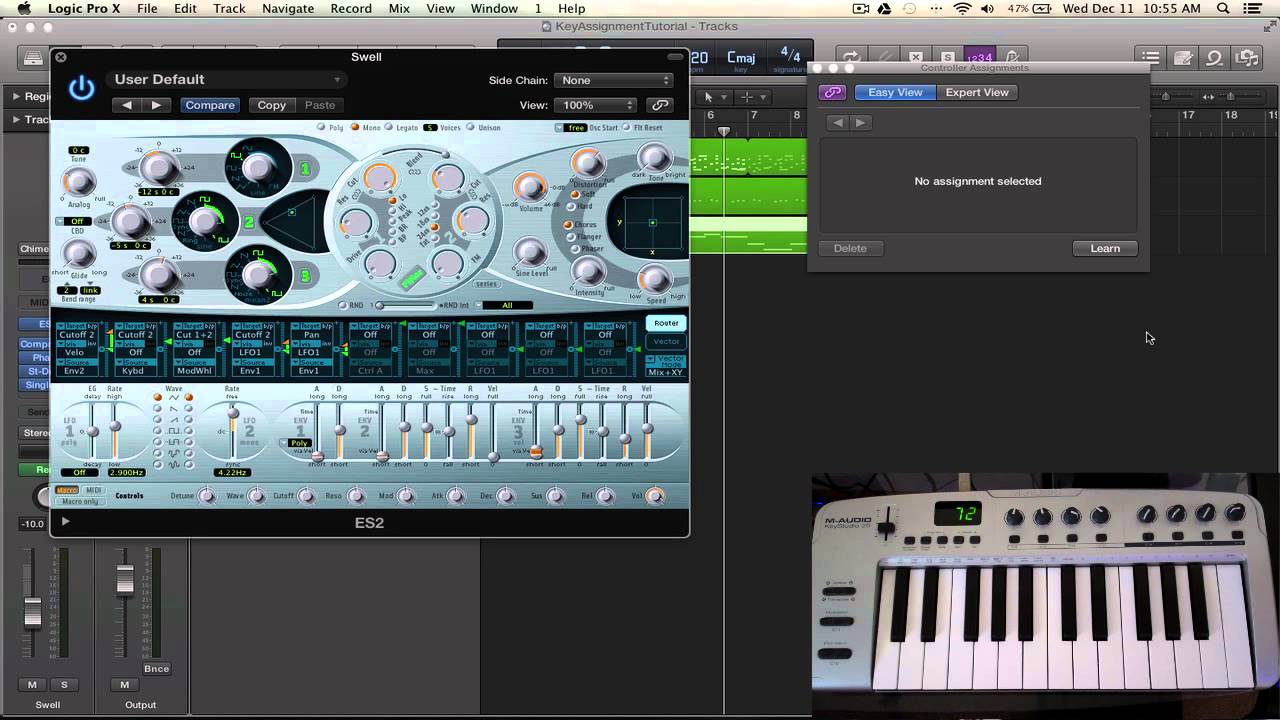Viewport: 1280px width, 720px height.
Task: Mute the Swell channel strip
Action: (x=32, y=685)
